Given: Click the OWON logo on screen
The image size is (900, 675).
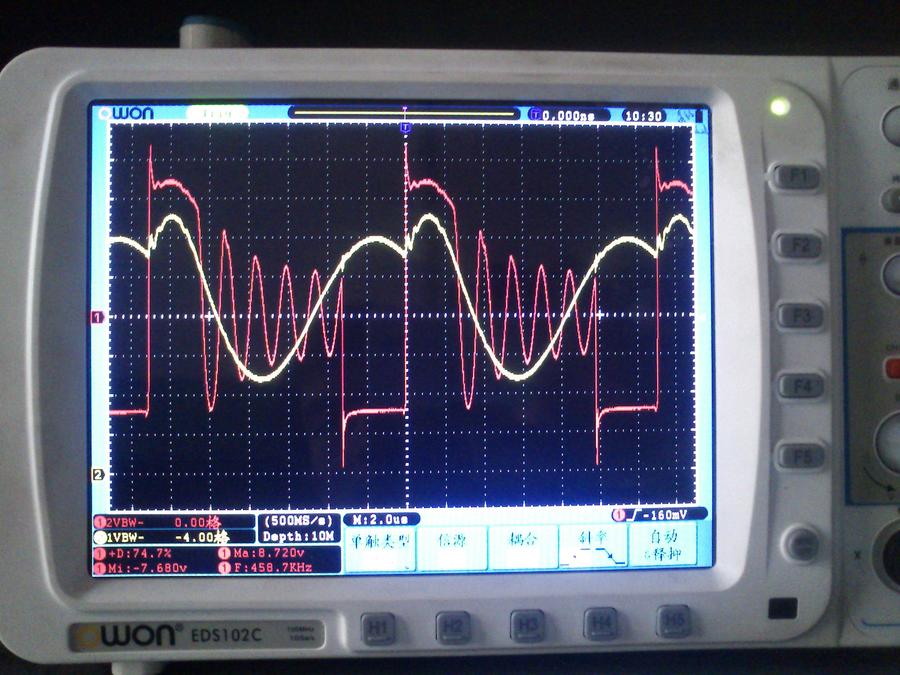Looking at the screenshot, I should coord(126,113).
